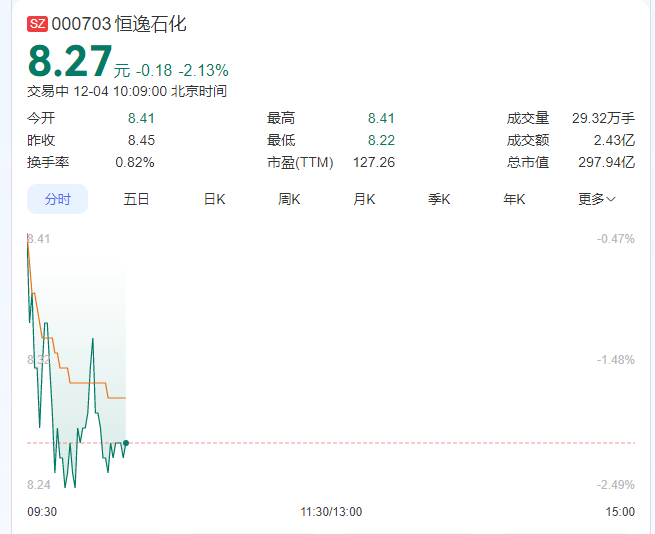Click the 成交量 volume figure
This screenshot has height=534, width=655.
[x=603, y=118]
